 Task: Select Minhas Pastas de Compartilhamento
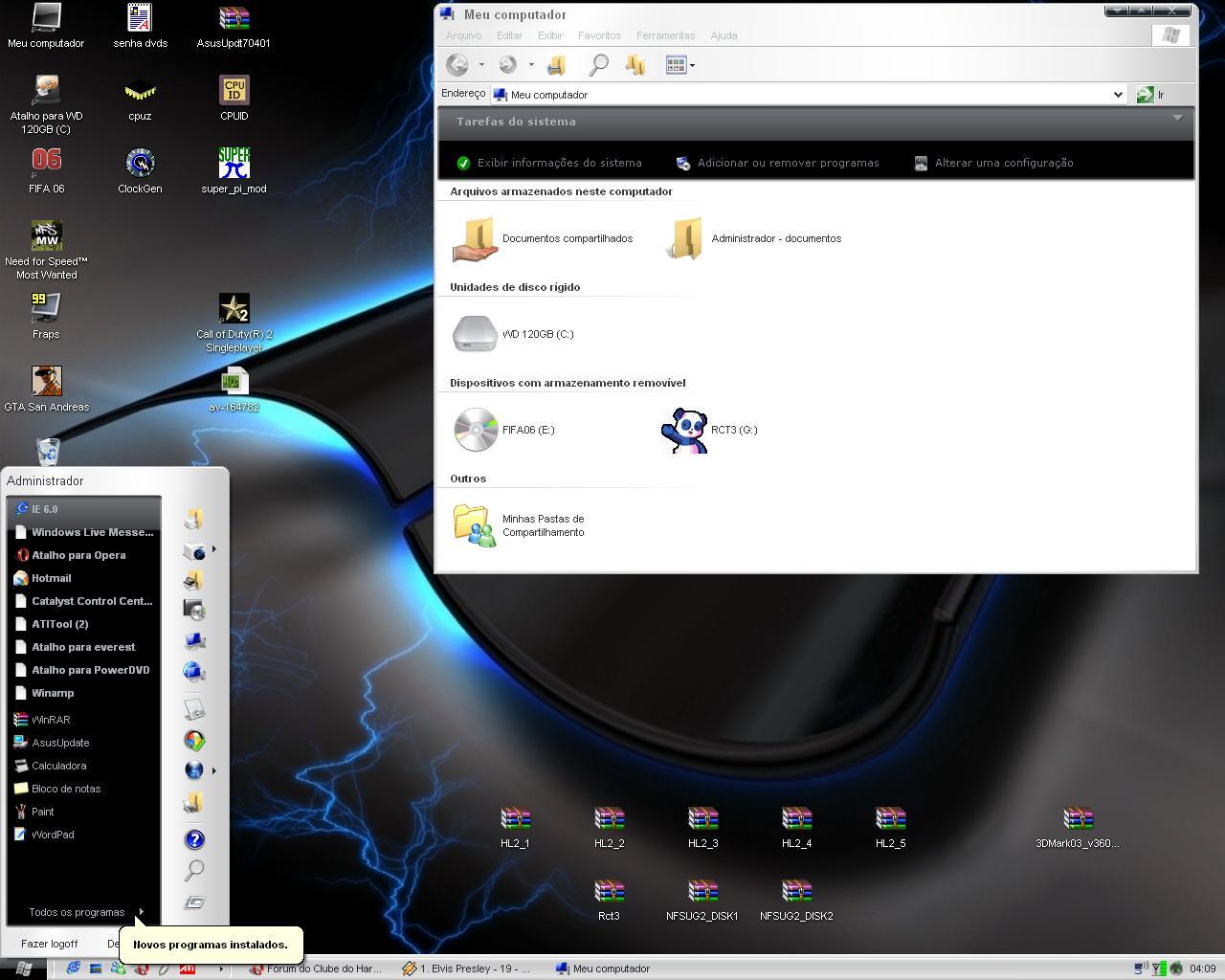coord(519,525)
